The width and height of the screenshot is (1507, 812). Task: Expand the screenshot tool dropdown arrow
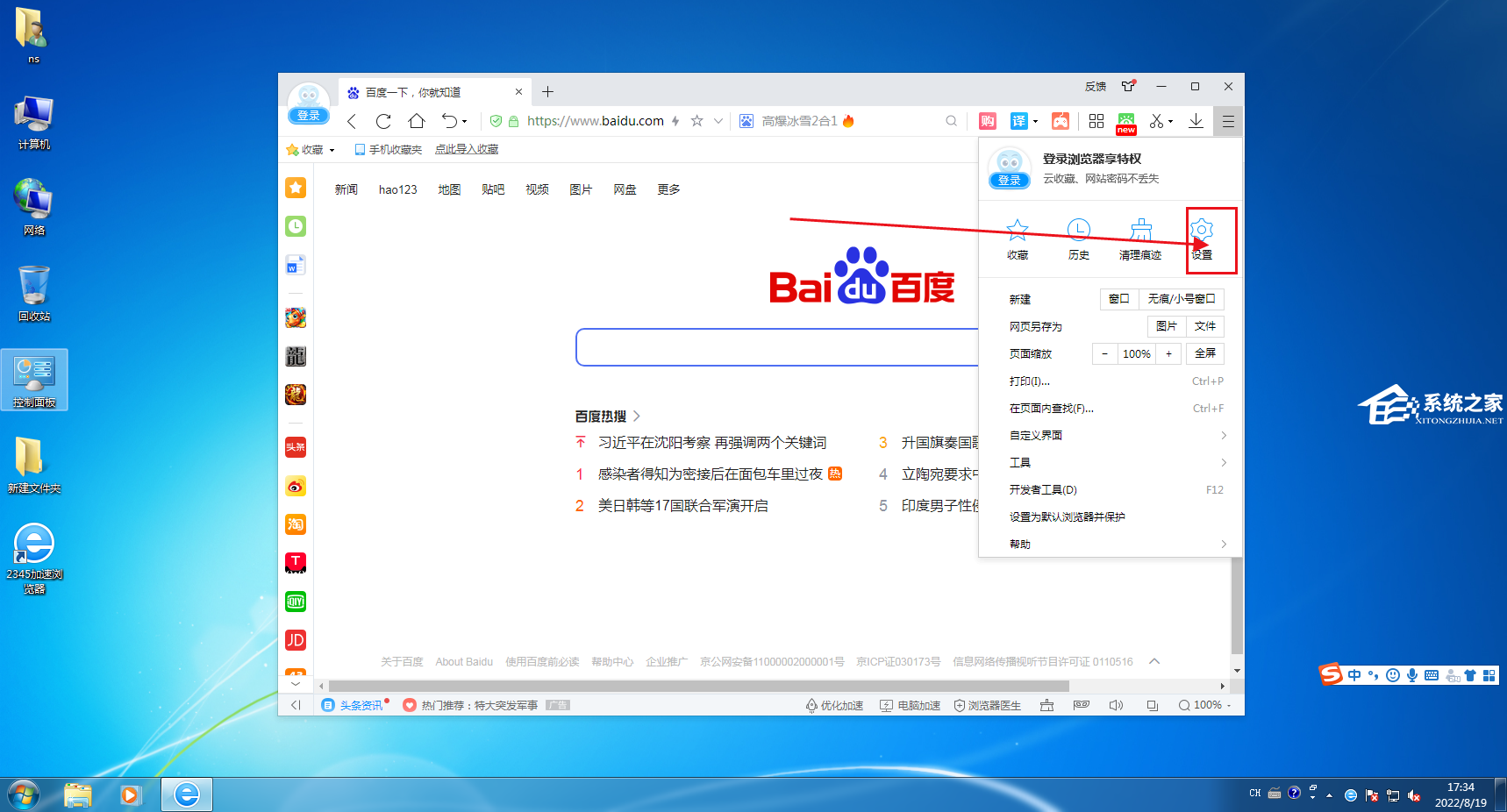tap(1171, 122)
